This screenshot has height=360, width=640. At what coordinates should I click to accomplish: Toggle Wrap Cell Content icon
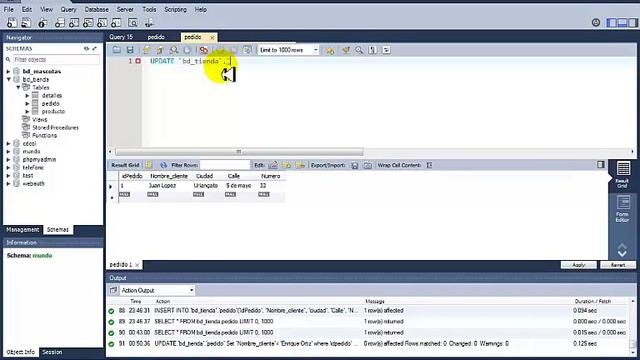point(429,165)
